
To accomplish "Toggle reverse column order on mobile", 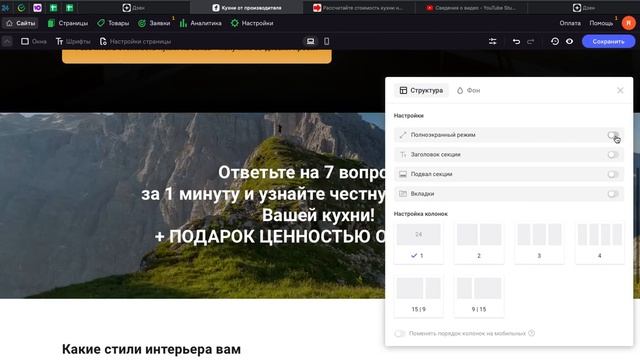I will 400,333.
